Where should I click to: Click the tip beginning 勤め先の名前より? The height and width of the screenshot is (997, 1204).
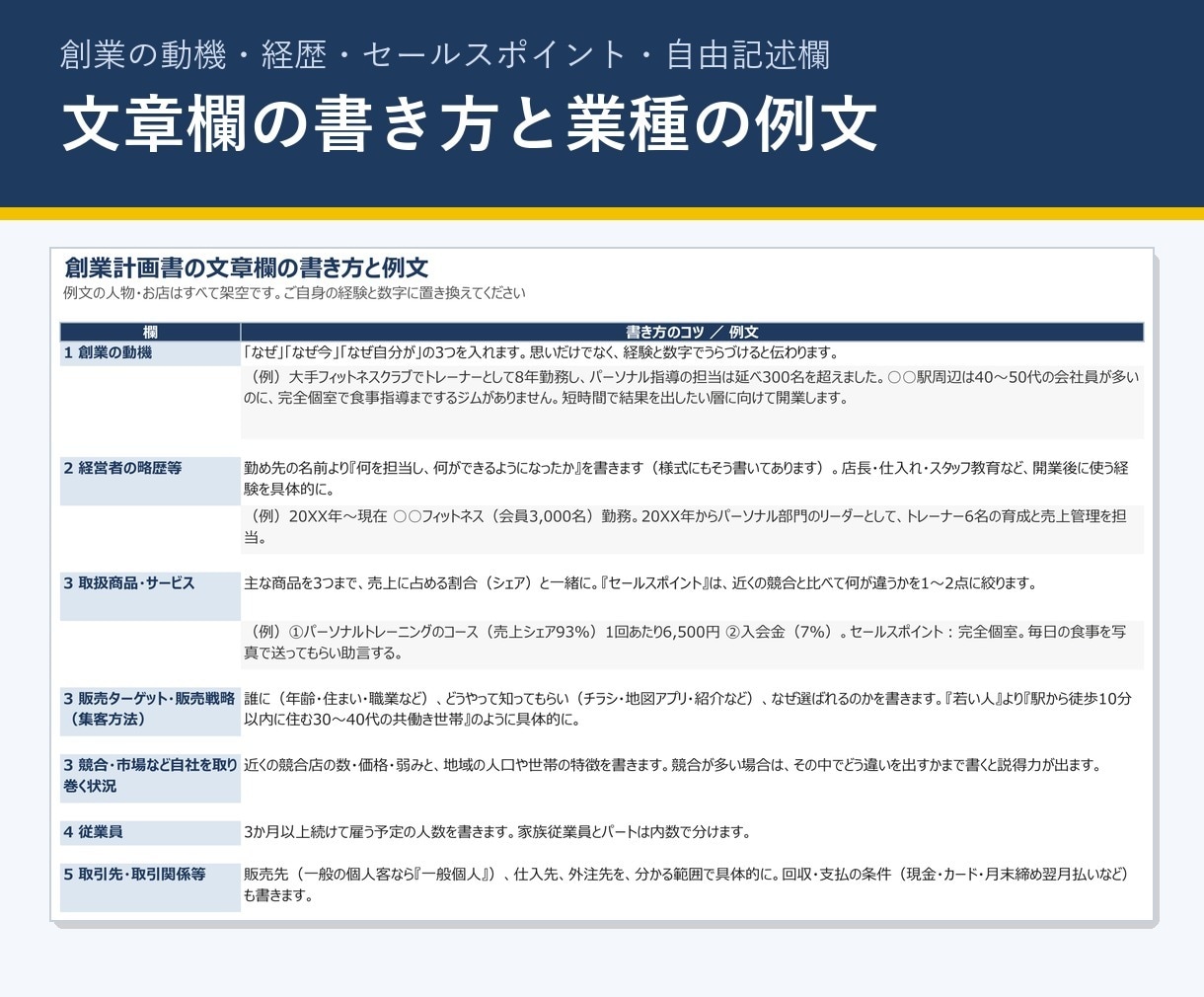coord(692,479)
